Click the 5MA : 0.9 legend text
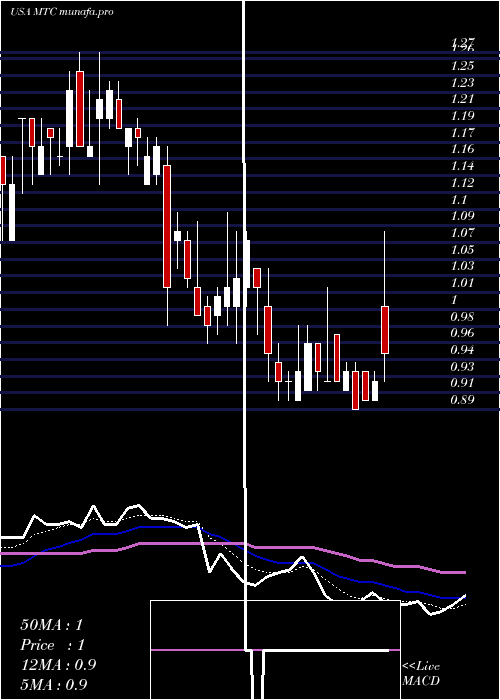 coord(54,684)
